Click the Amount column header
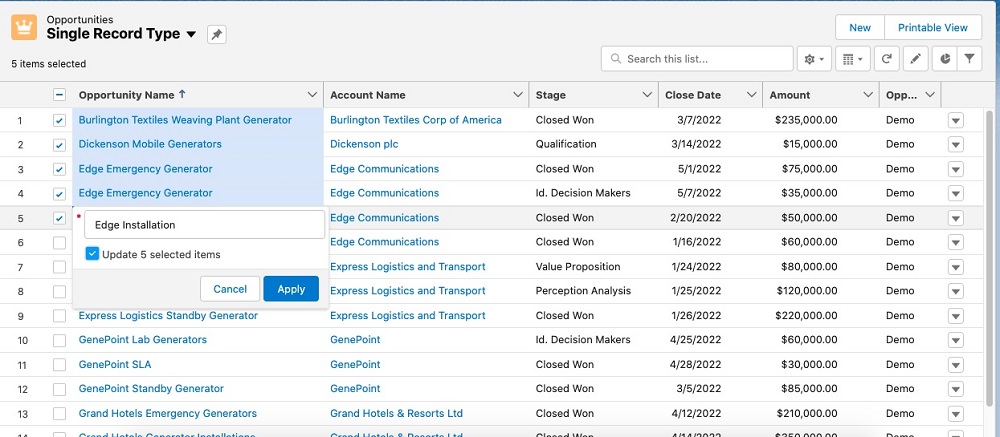 [790, 95]
